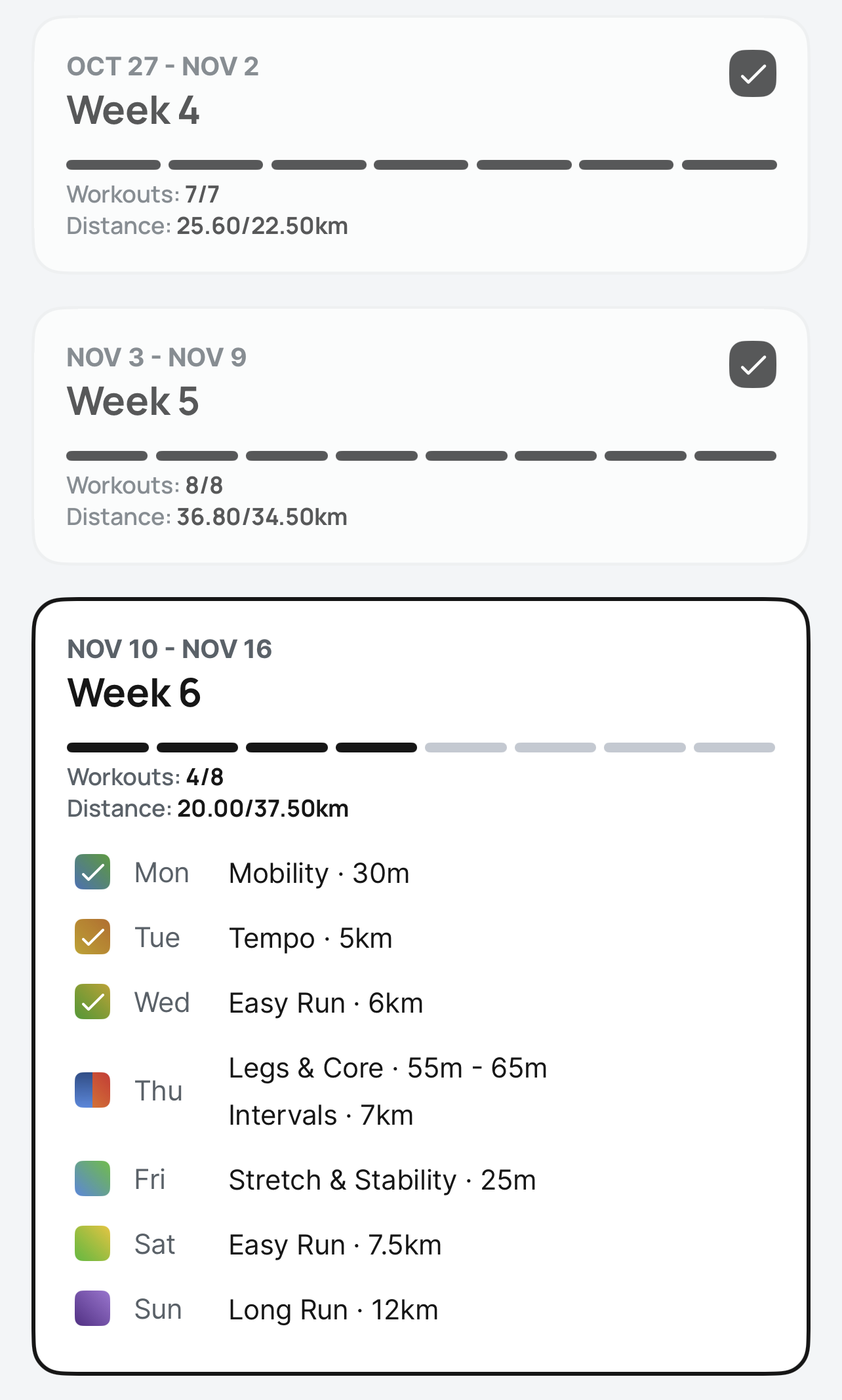Tap the purple Sunday workout icon
842x1400 pixels.
click(x=92, y=1308)
